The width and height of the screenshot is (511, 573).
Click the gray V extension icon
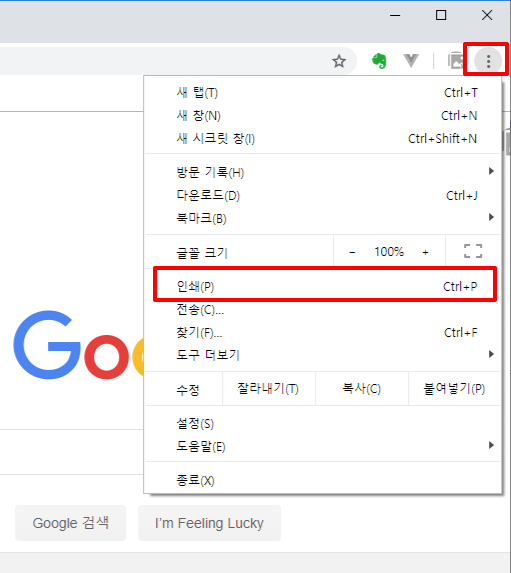[x=411, y=61]
